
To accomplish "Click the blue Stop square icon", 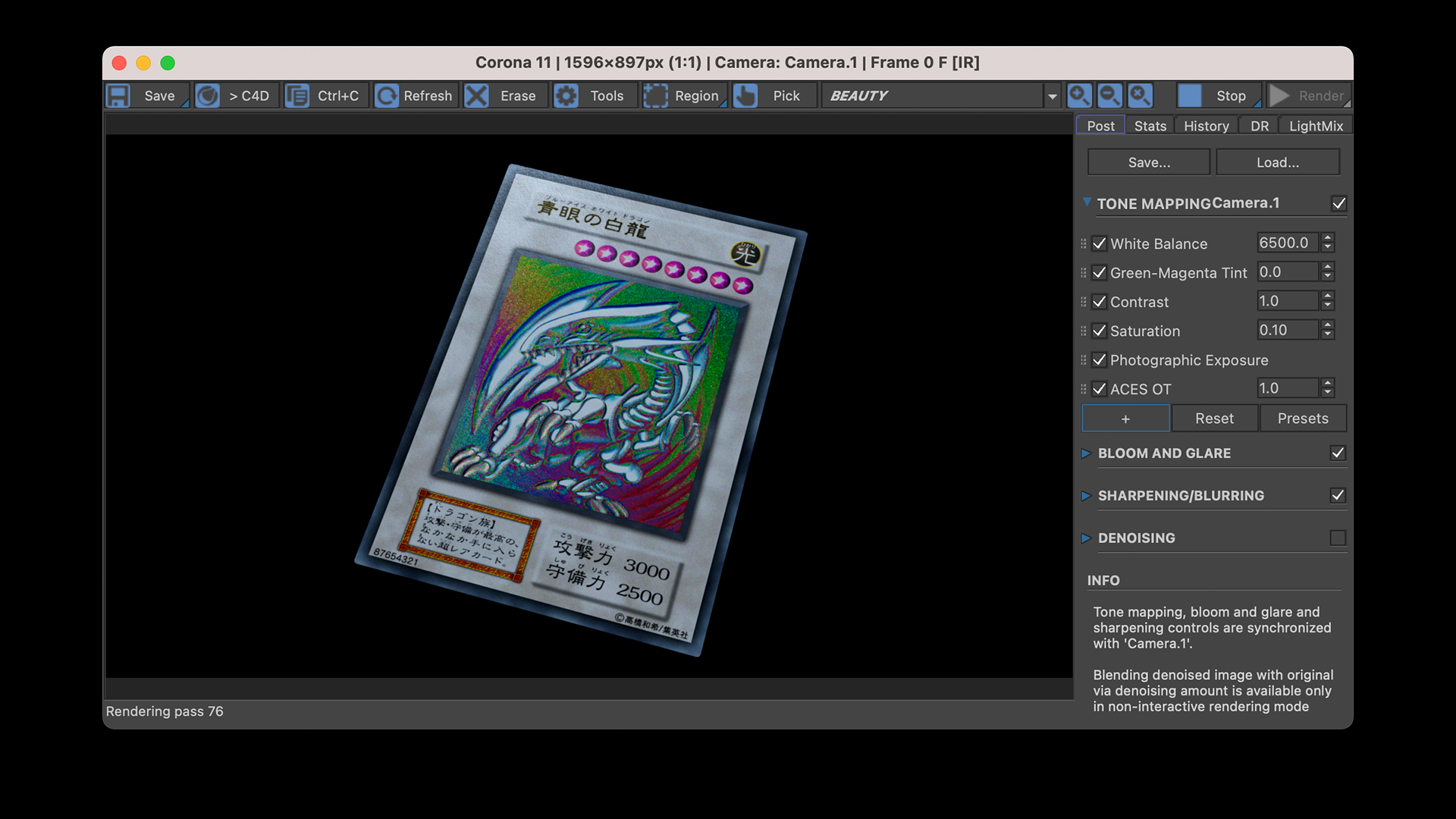I will click(1189, 96).
